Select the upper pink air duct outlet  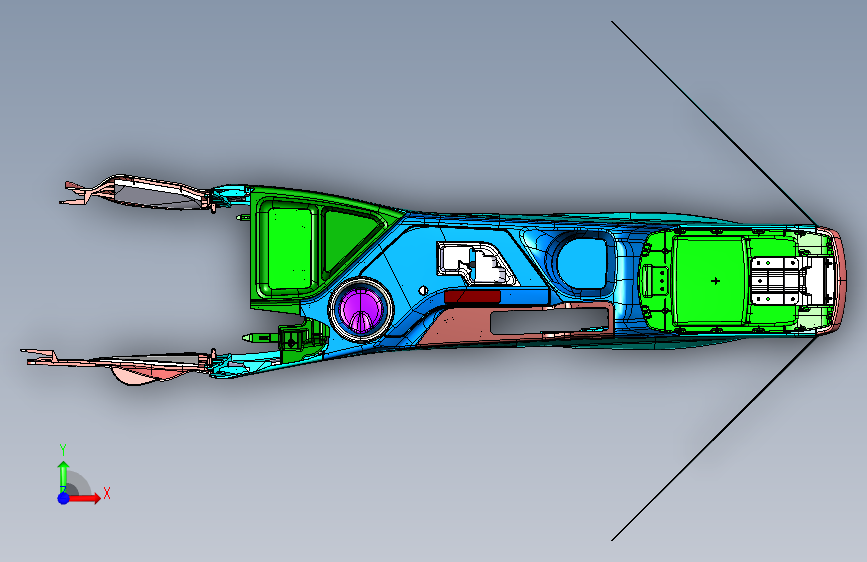138,192
